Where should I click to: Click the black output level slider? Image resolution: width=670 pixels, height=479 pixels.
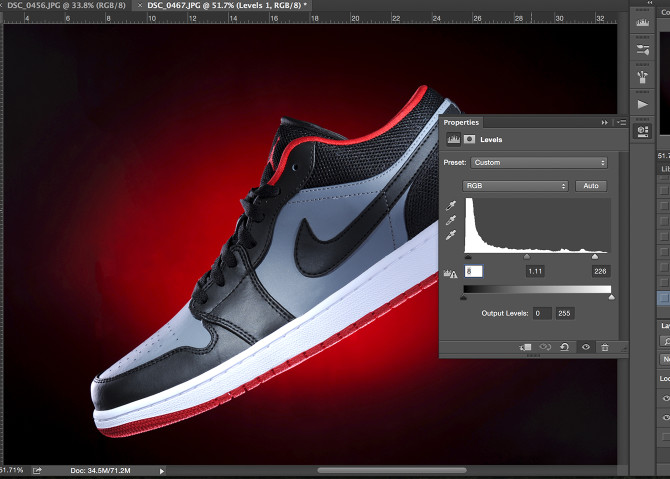[464, 297]
